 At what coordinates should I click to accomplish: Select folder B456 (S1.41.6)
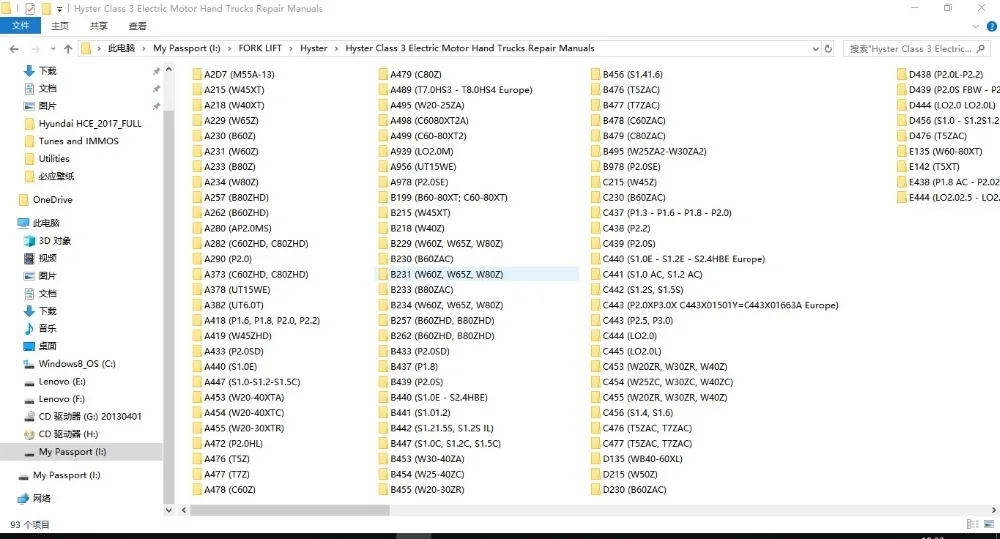(627, 75)
